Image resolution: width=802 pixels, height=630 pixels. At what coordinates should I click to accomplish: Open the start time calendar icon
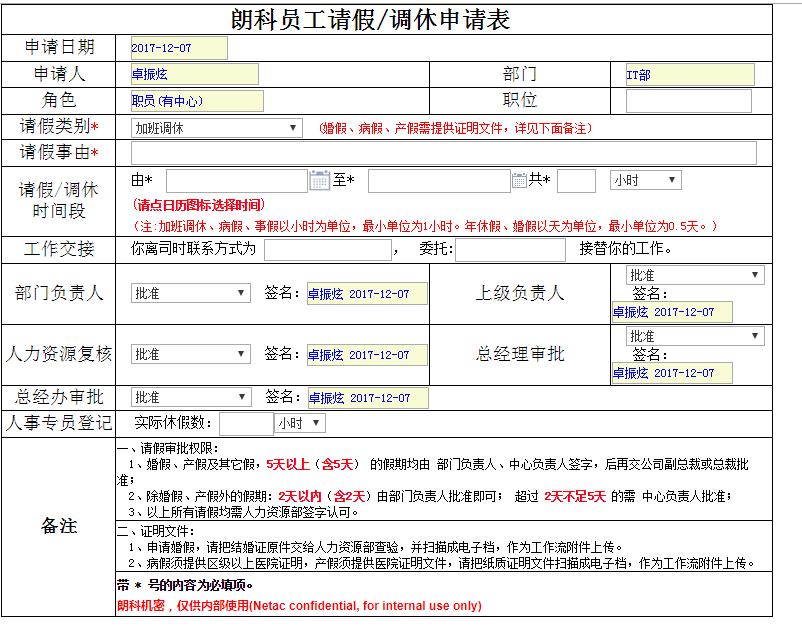click(x=320, y=181)
